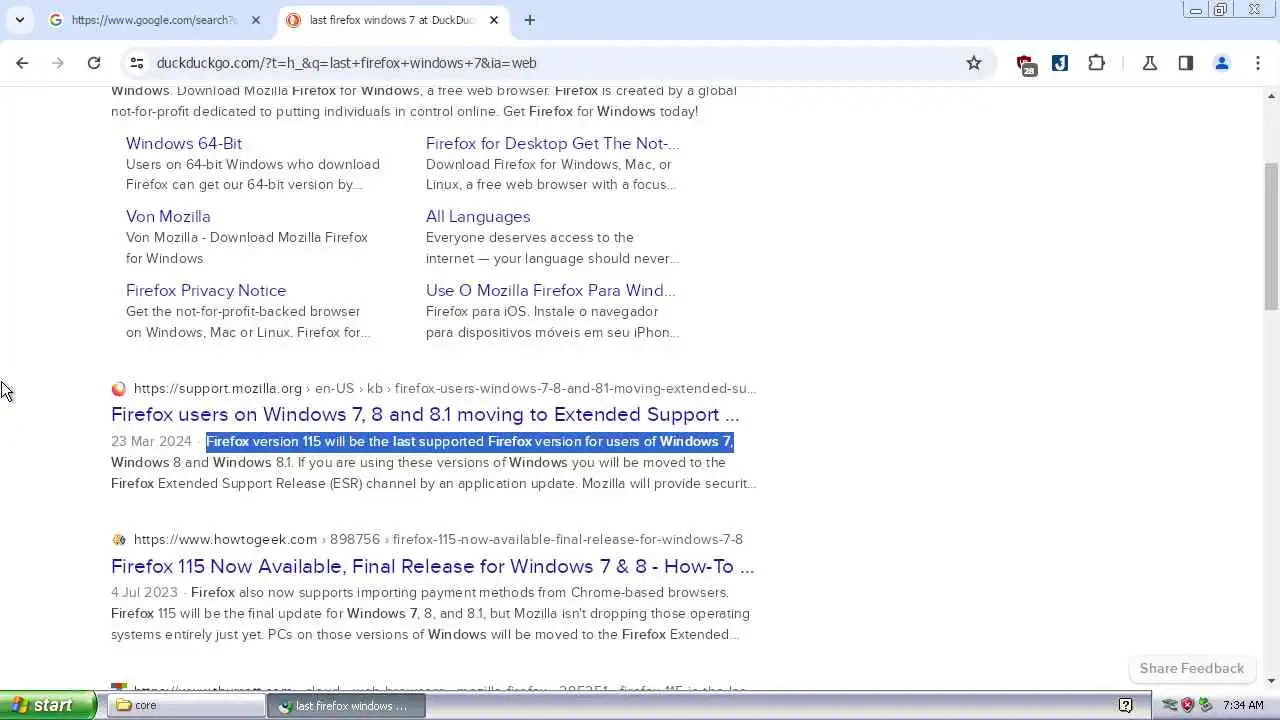
Task: Open the Windows start menu
Action: 48,705
